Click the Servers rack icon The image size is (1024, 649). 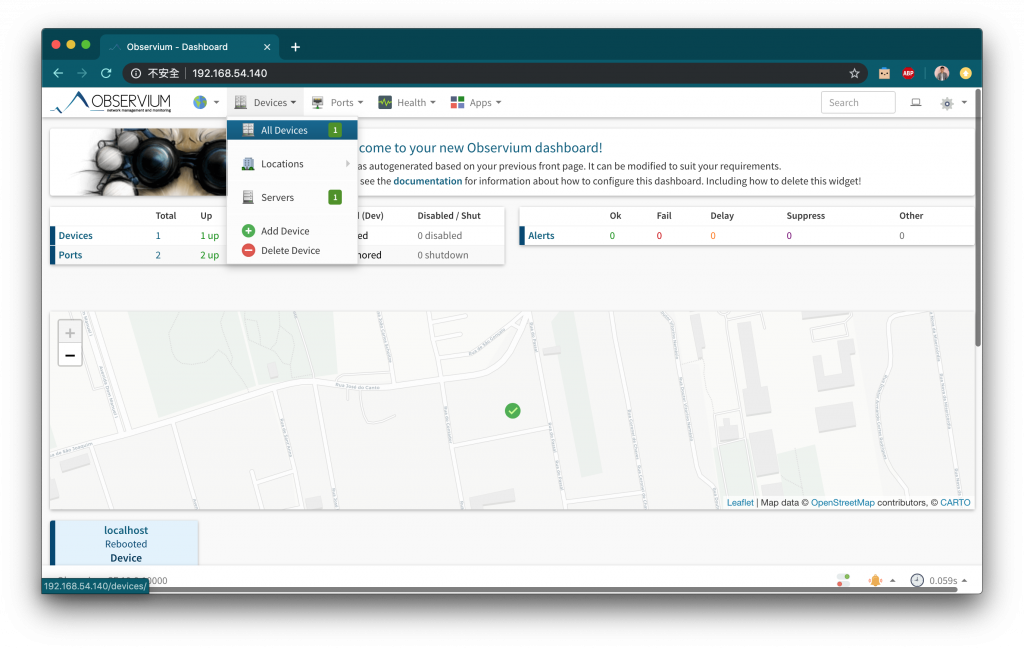coord(248,197)
